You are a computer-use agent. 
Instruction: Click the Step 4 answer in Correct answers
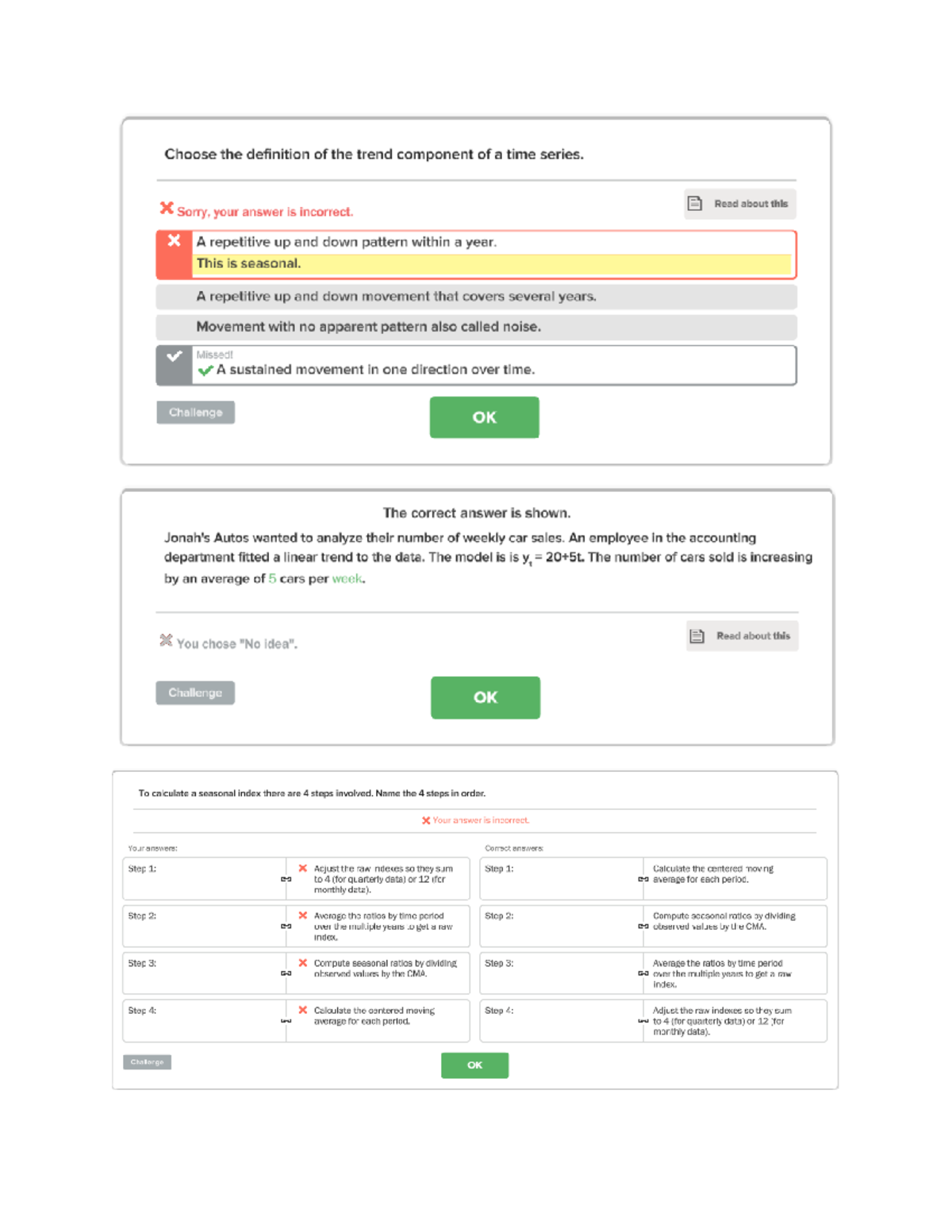point(722,1021)
